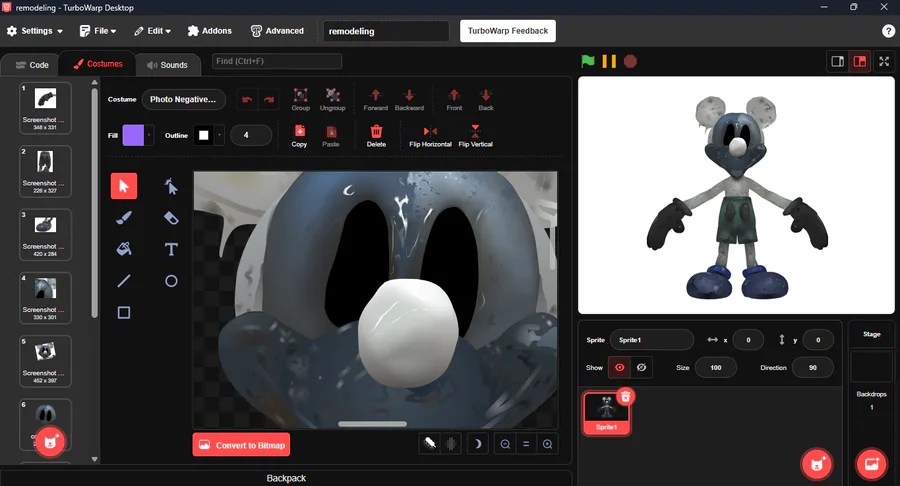Bring selection to Front
Image resolution: width=900 pixels, height=486 pixels.
coord(454,99)
